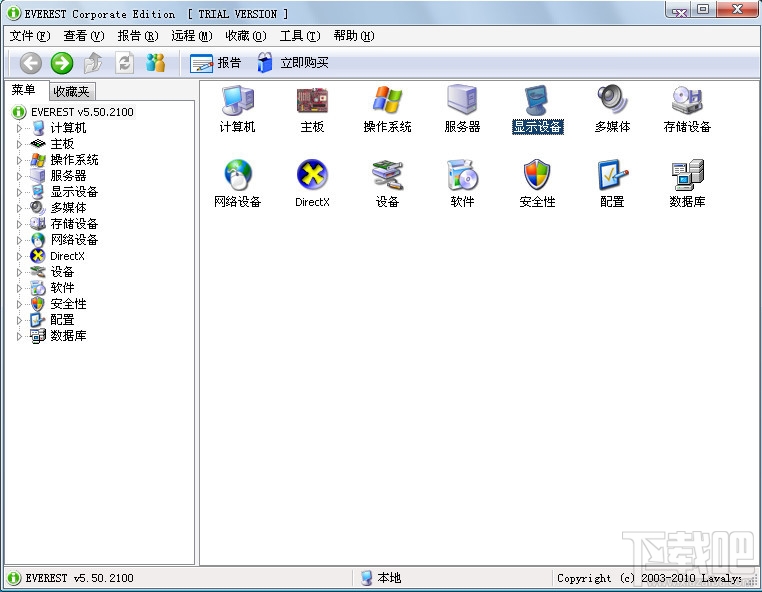The width and height of the screenshot is (762, 592).
Task: Select 计算机 in the left tree
Action: click(69, 128)
